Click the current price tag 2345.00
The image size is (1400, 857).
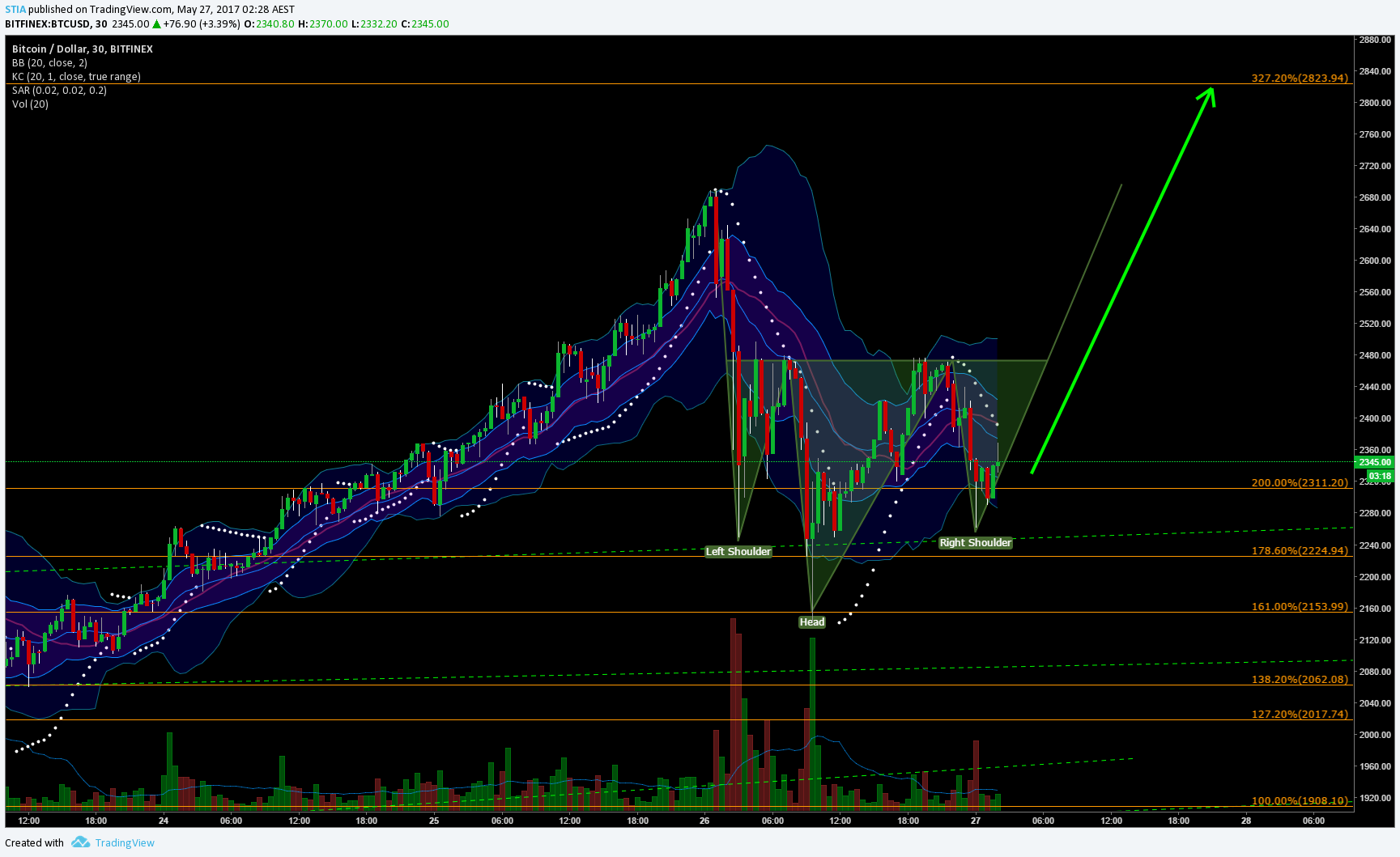pyautogui.click(x=1375, y=463)
